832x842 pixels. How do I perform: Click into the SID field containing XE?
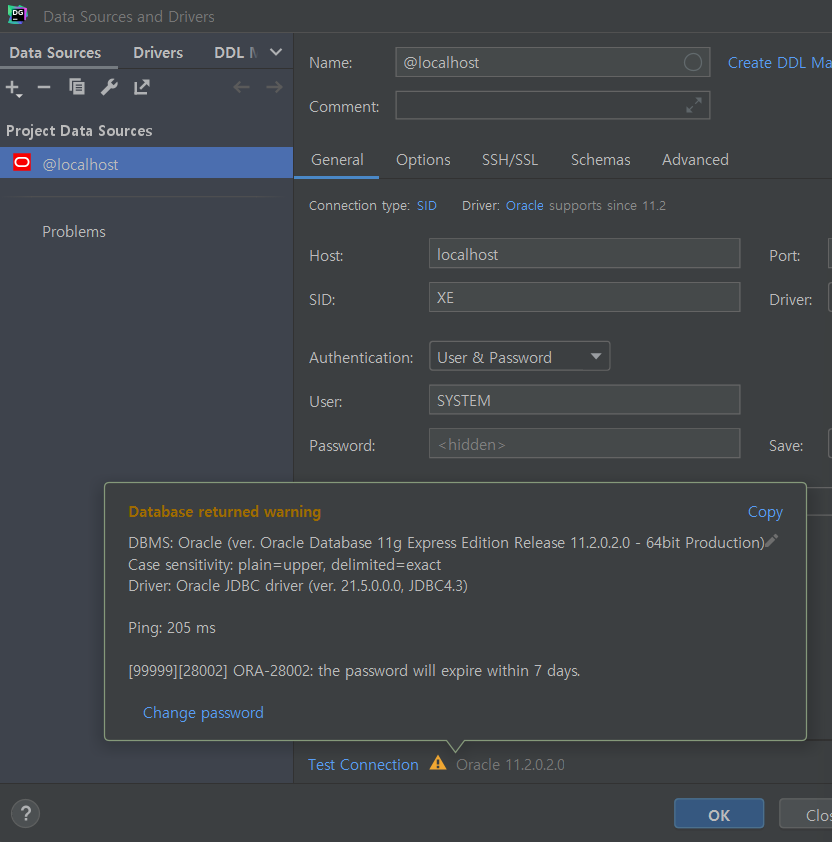click(584, 297)
